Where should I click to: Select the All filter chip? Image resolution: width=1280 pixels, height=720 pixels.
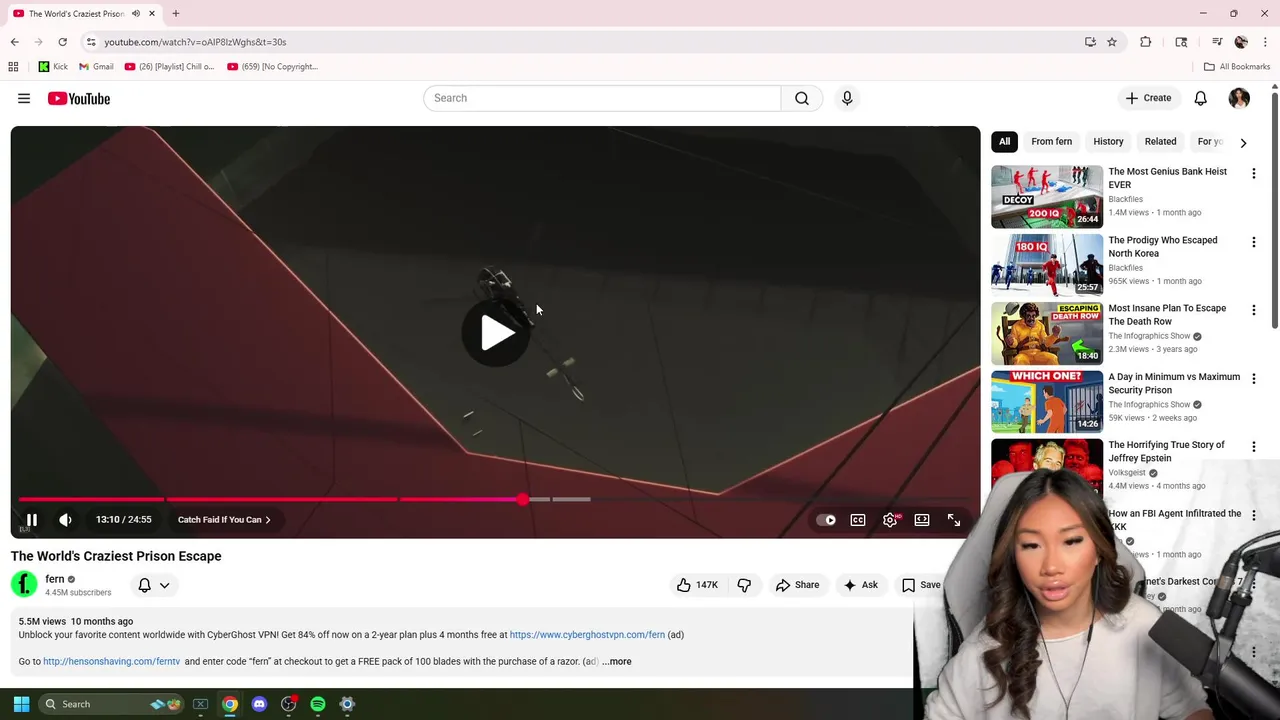tap(1004, 142)
